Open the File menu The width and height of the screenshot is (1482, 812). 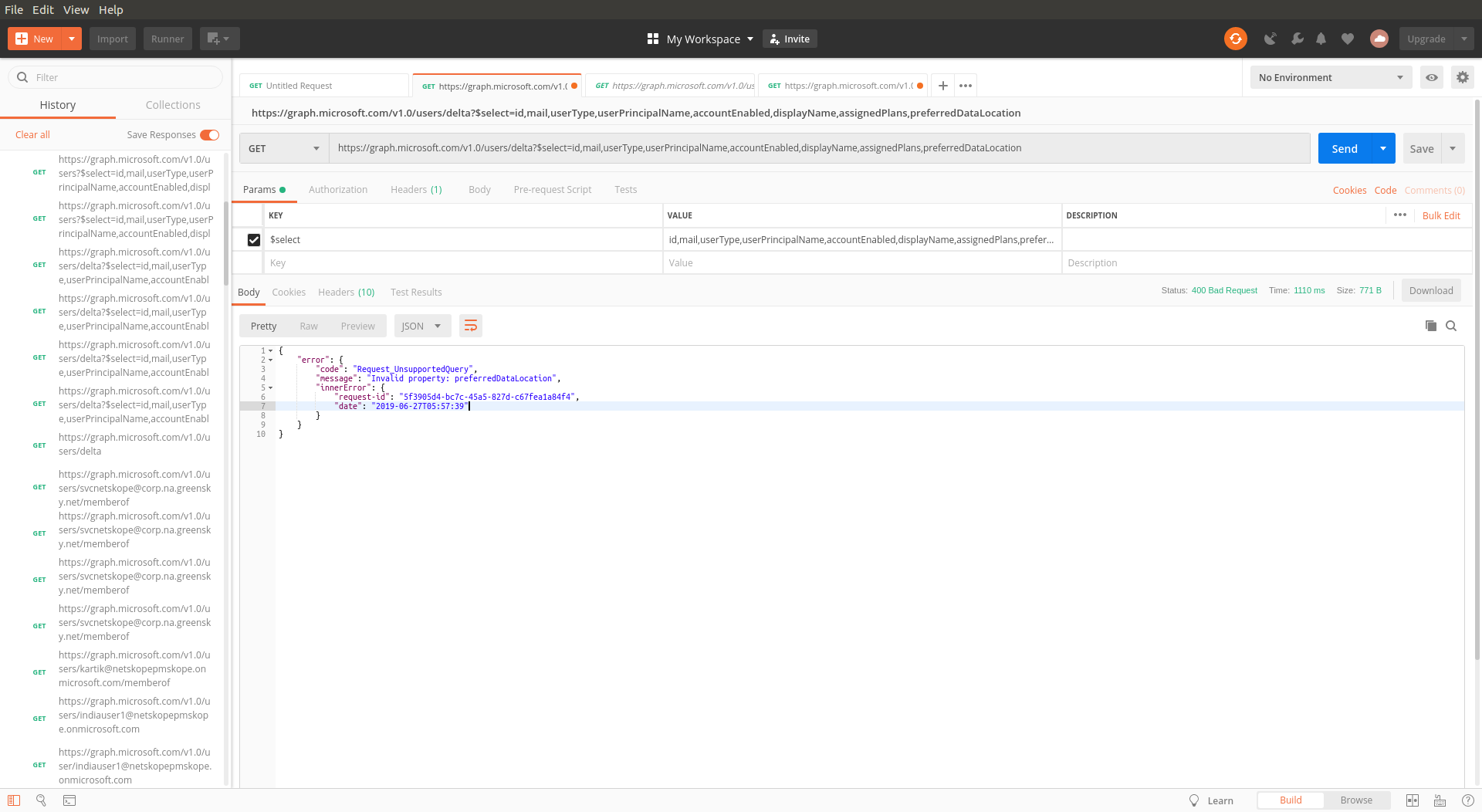13,9
